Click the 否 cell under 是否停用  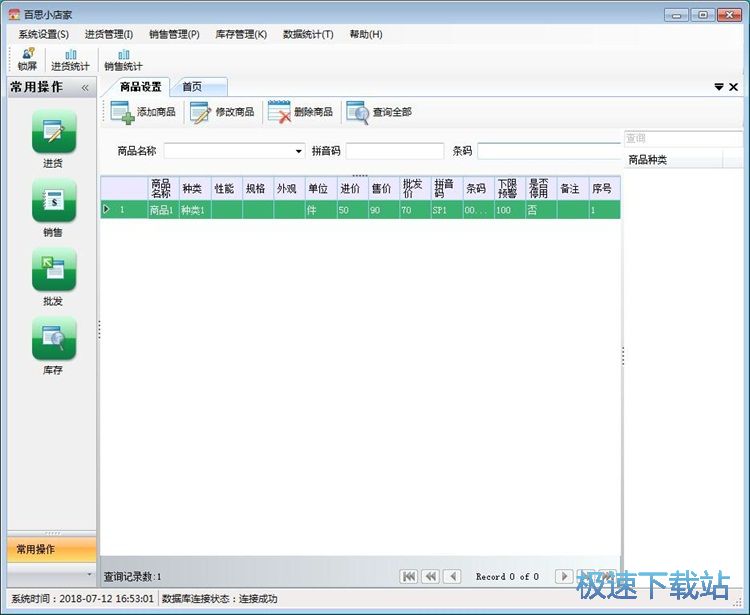click(541, 210)
